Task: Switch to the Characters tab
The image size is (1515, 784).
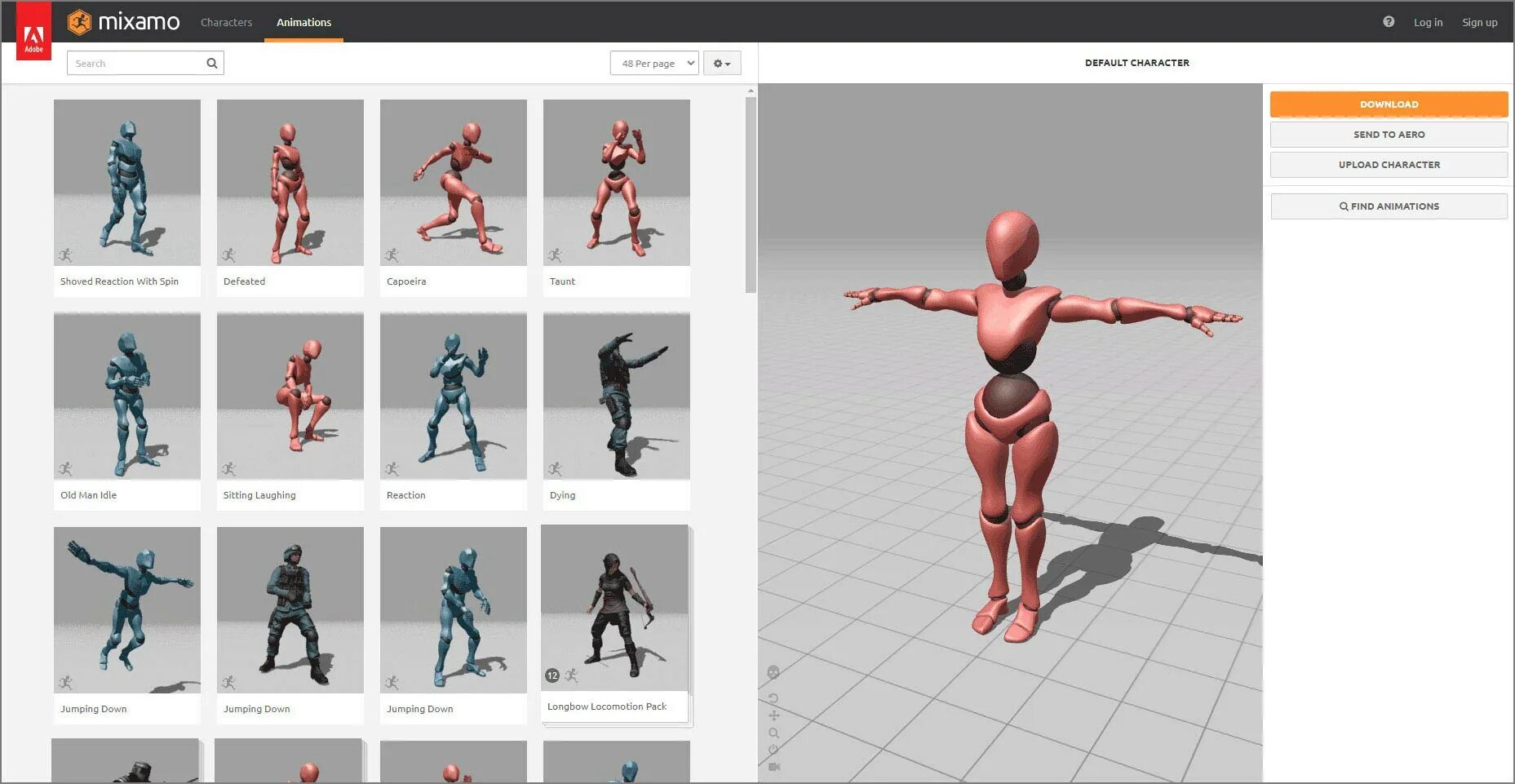Action: [x=226, y=22]
